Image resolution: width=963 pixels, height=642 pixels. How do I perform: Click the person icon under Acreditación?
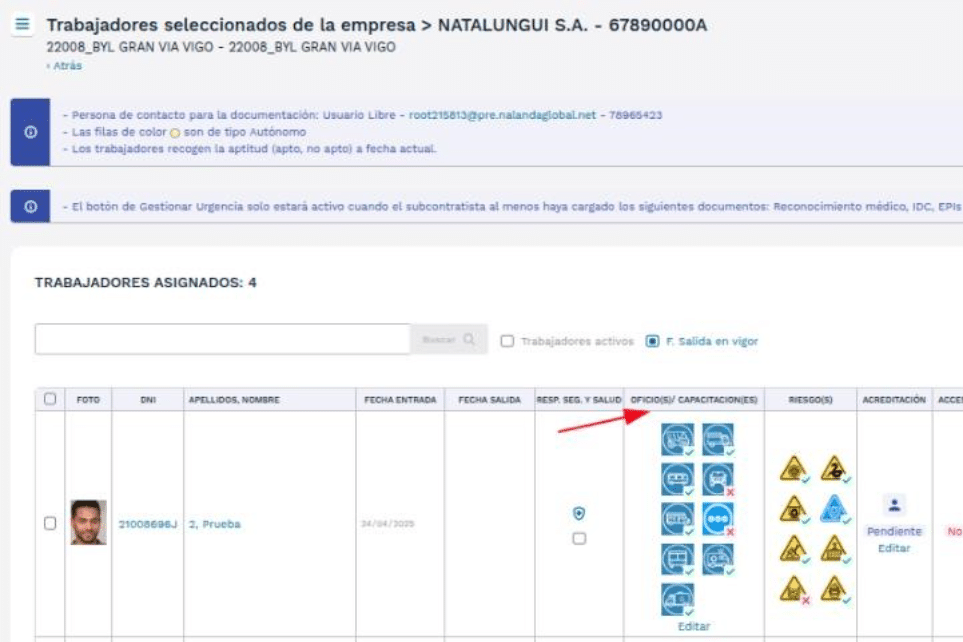[x=895, y=506]
